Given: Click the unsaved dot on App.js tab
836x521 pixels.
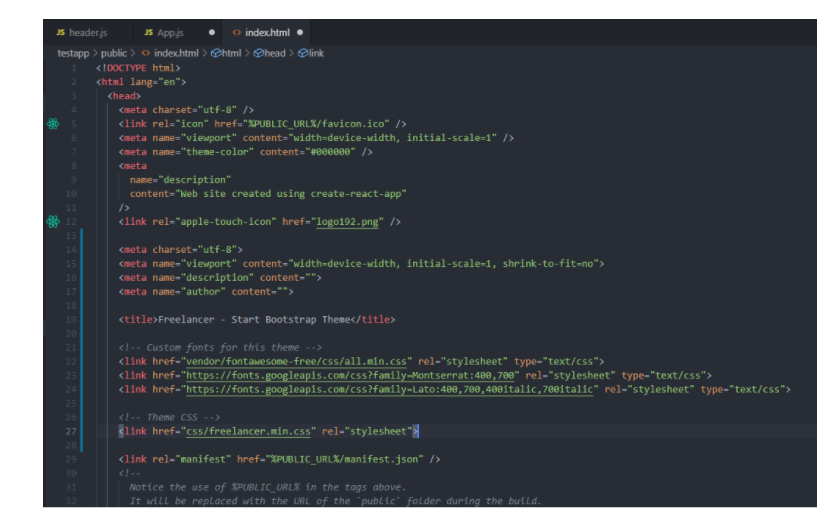Looking at the screenshot, I should pos(212,33).
